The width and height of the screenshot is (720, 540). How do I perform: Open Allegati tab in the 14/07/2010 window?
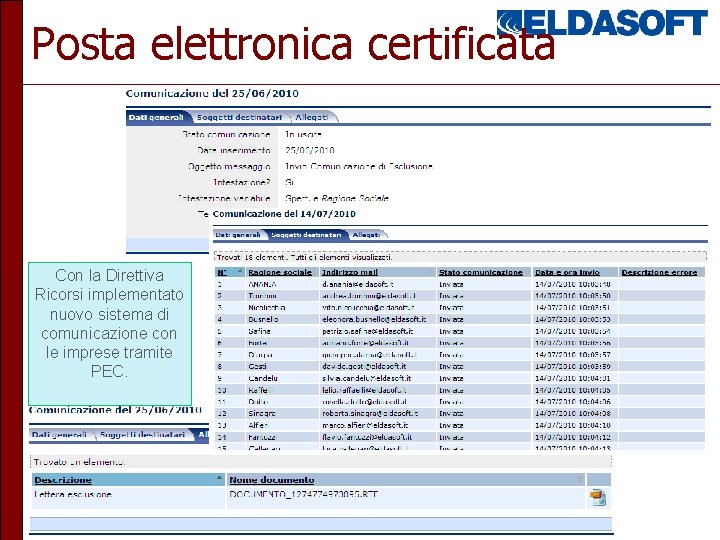tap(366, 235)
